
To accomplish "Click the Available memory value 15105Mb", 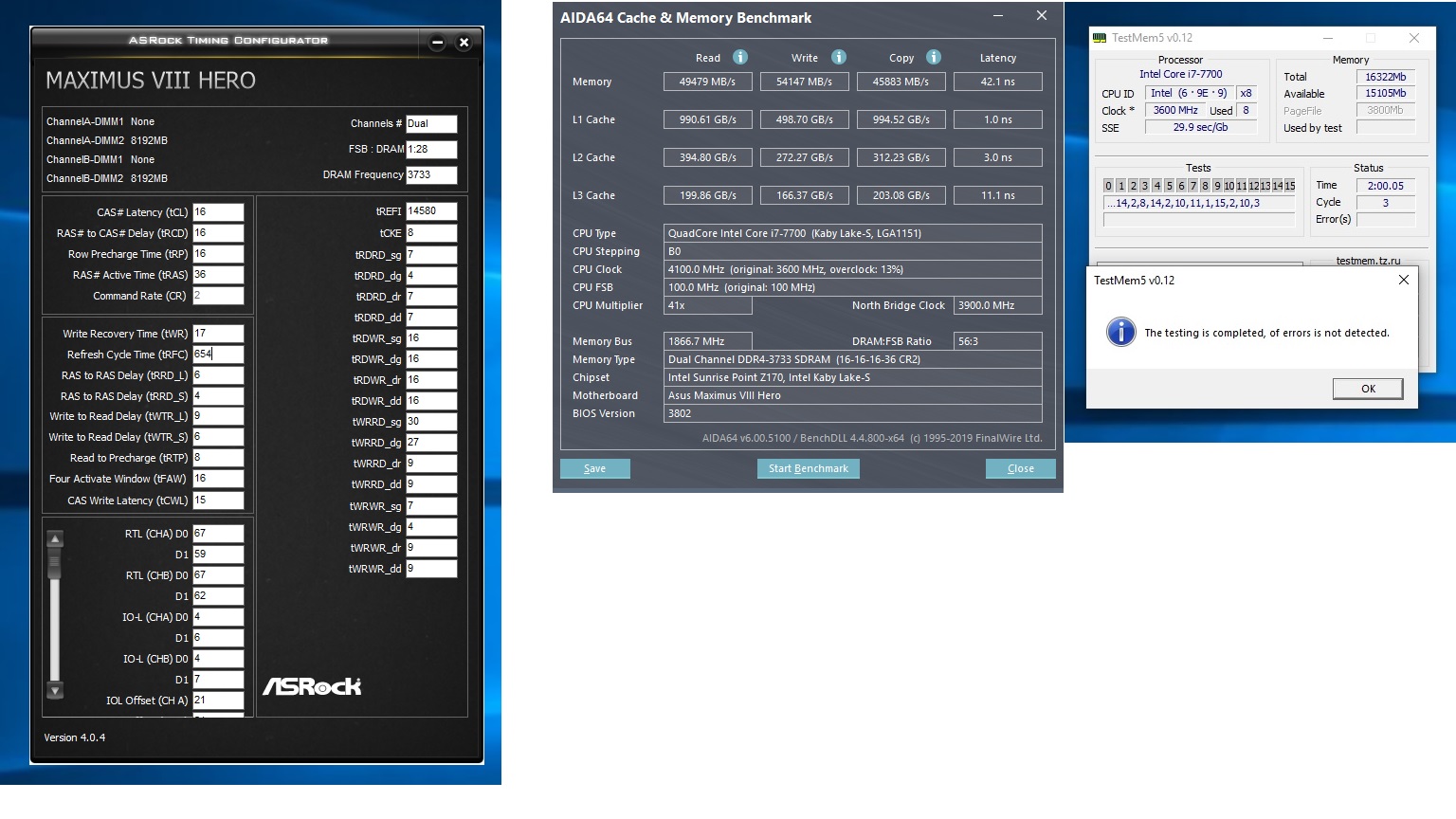I will pyautogui.click(x=1386, y=93).
